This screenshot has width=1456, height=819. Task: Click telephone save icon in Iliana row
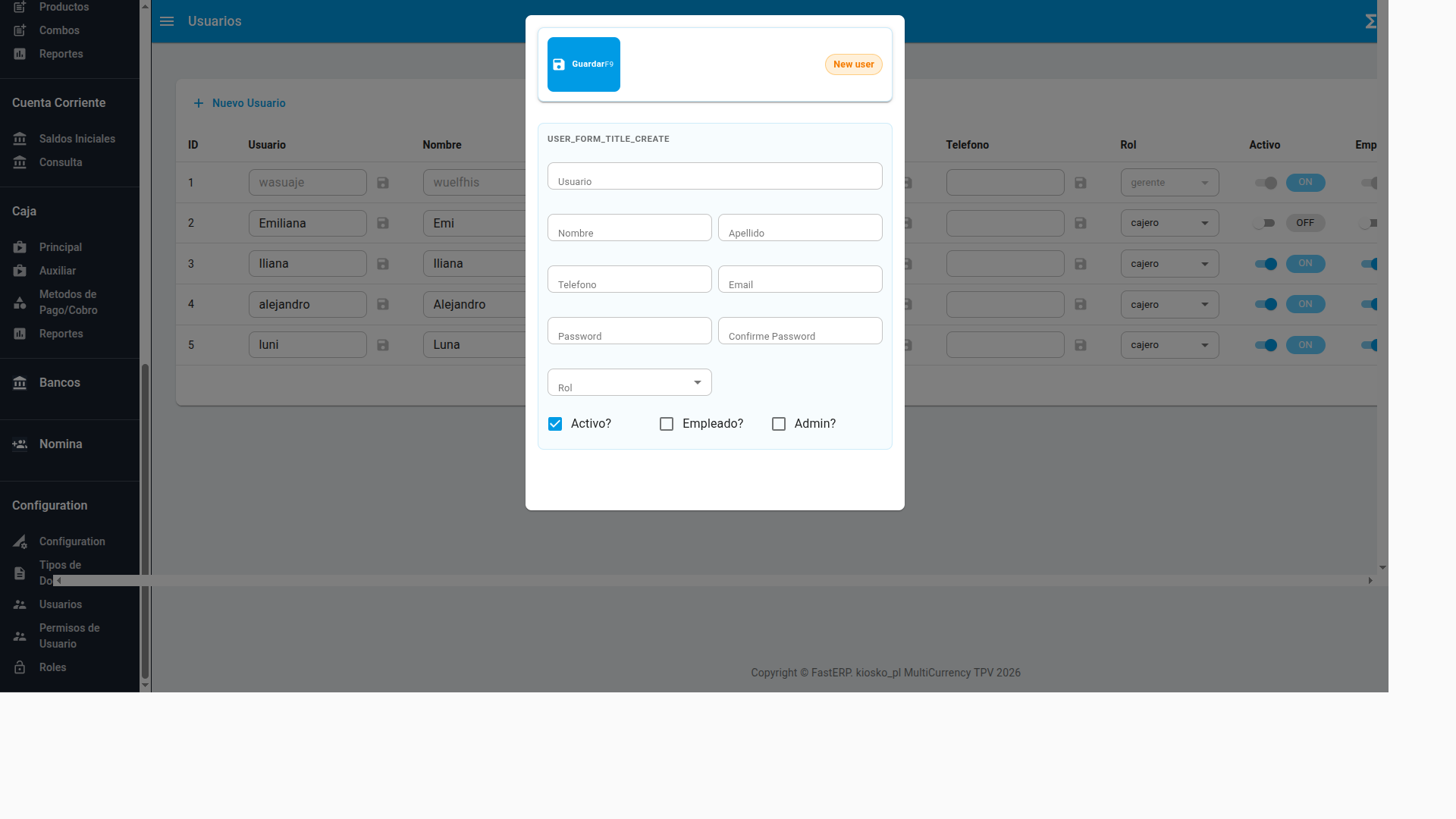click(x=1081, y=264)
